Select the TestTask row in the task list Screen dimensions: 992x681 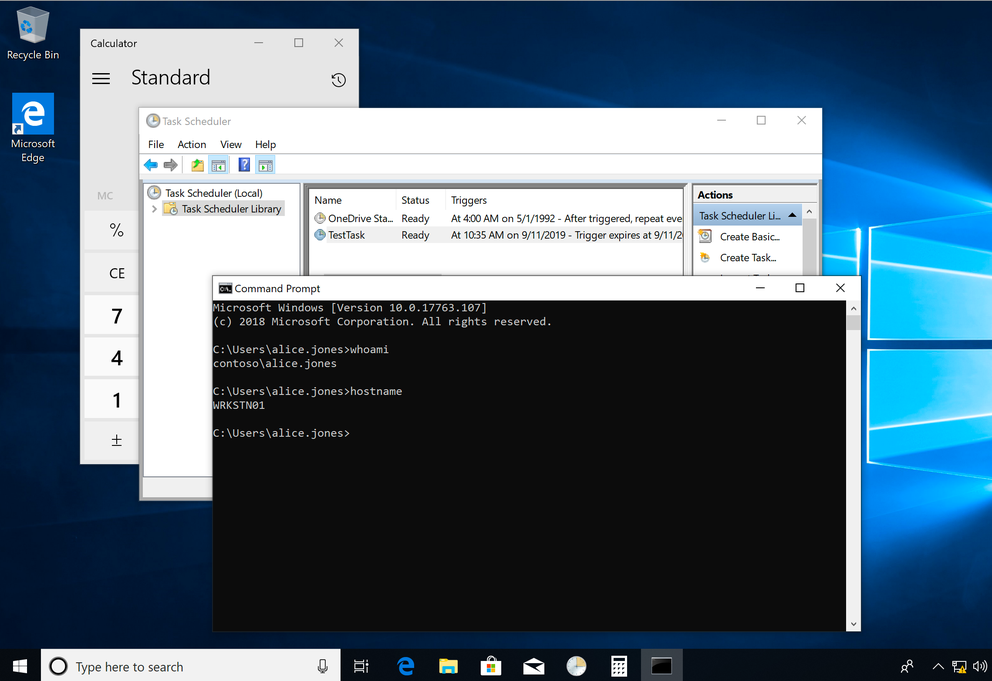[345, 234]
